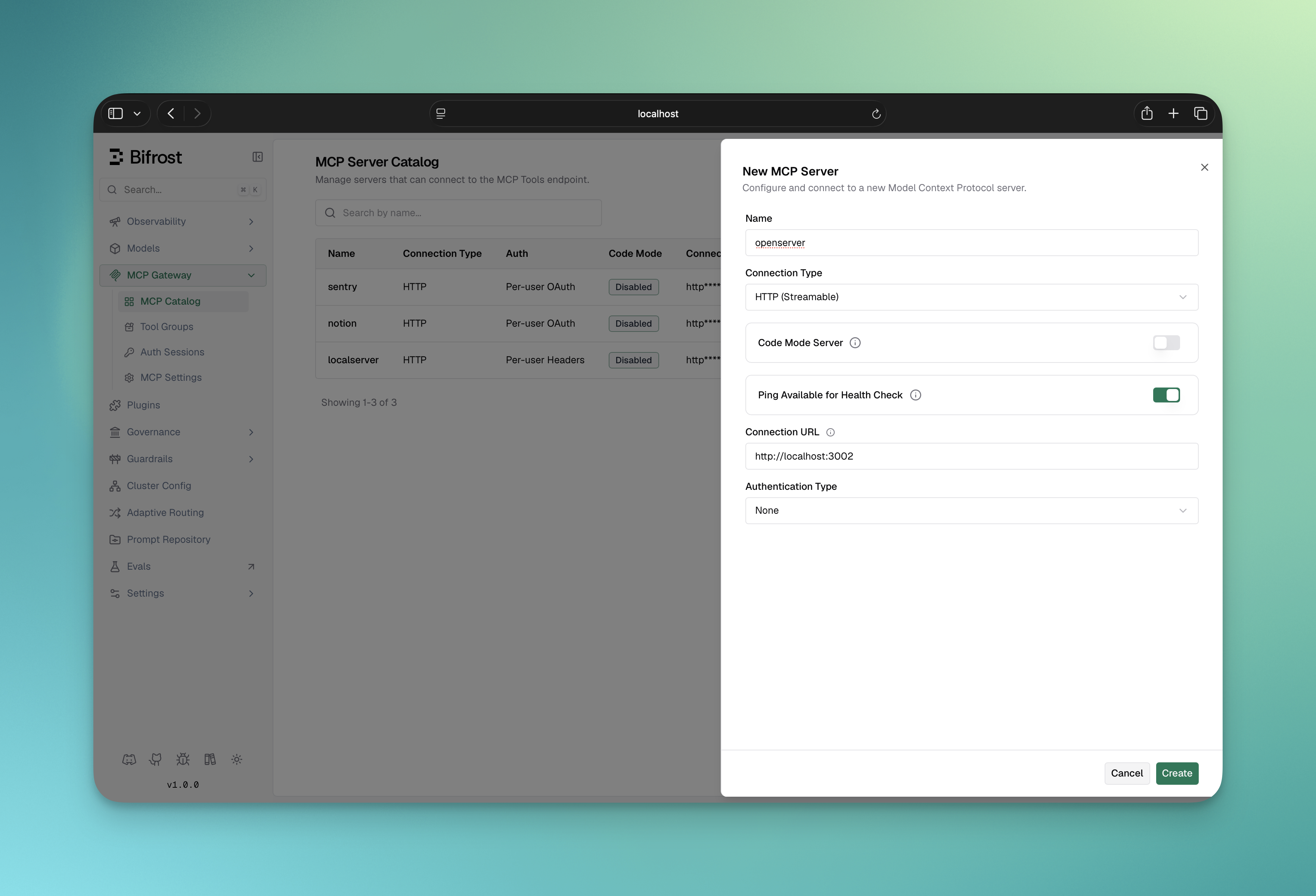
Task: Click the Cluster Config network icon
Action: coord(115,486)
